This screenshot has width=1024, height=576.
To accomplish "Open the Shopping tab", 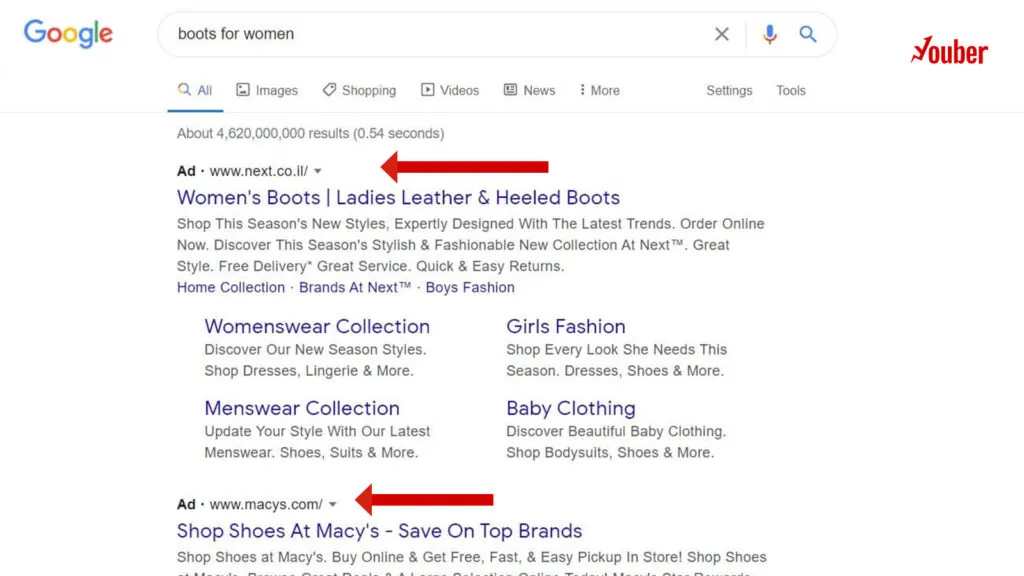I will point(359,90).
